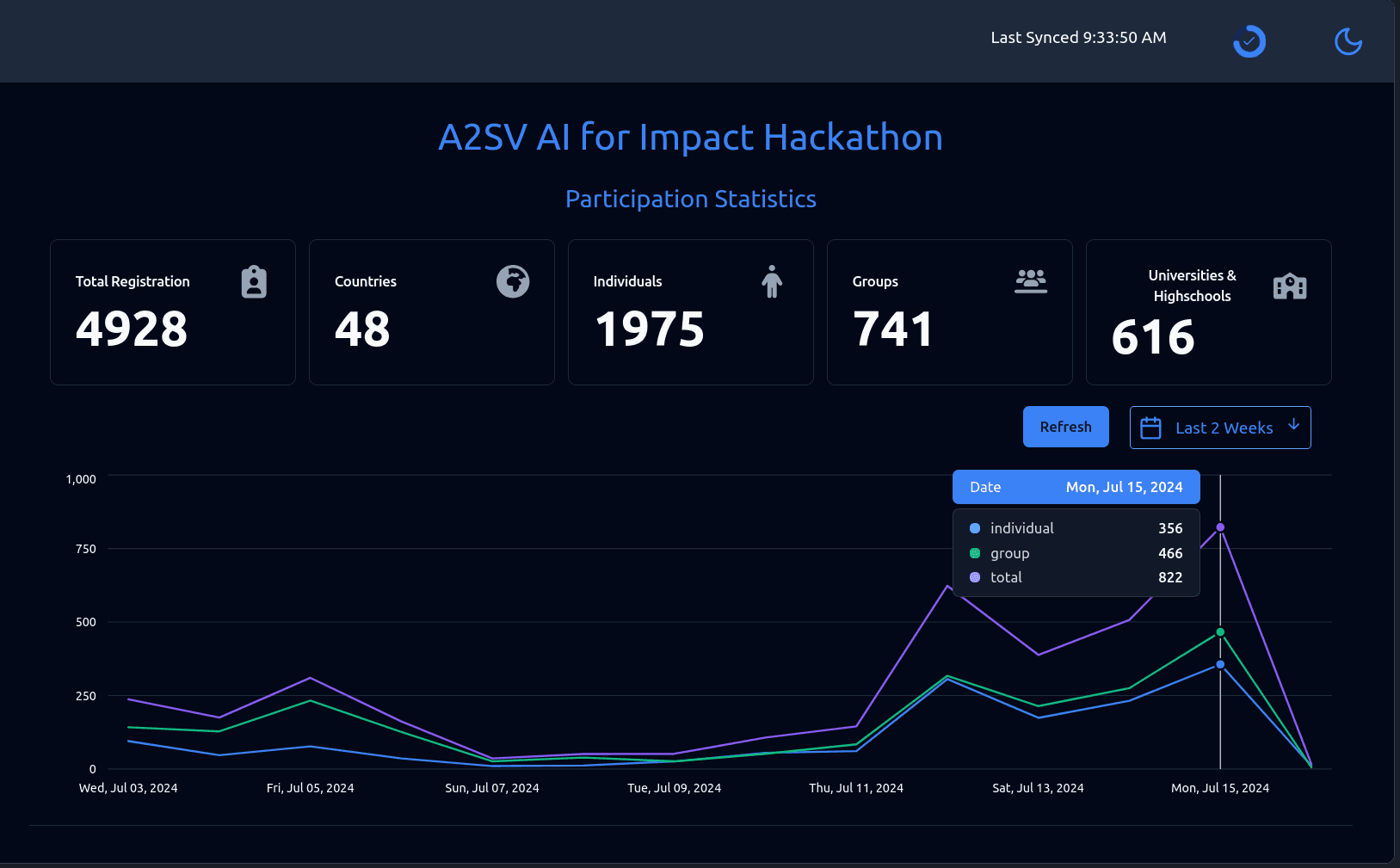The image size is (1400, 868).
Task: Click the Total Registration label
Action: 133,281
